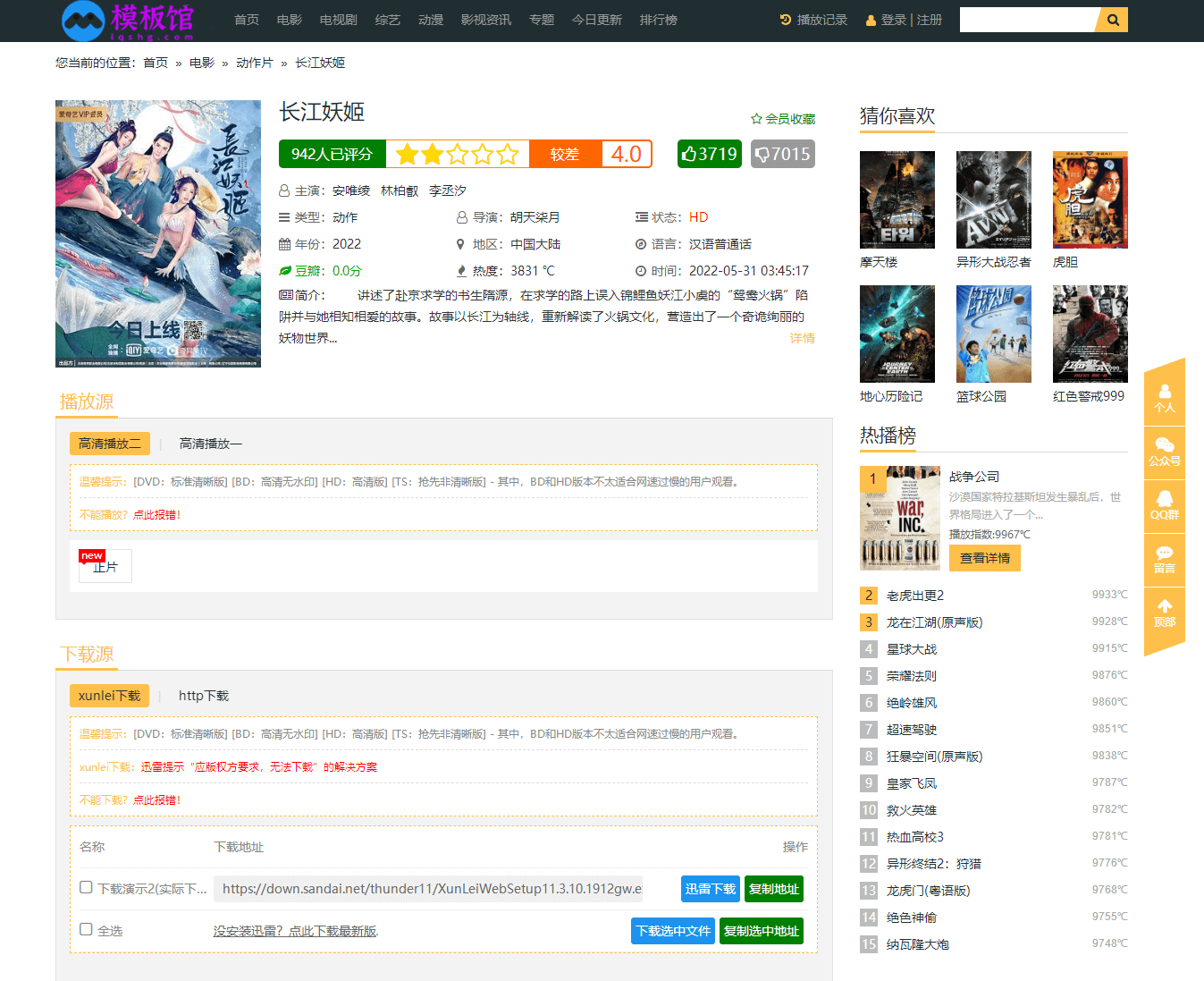Open the 个人 sidebar icon
The width and height of the screenshot is (1204, 981).
1164,398
